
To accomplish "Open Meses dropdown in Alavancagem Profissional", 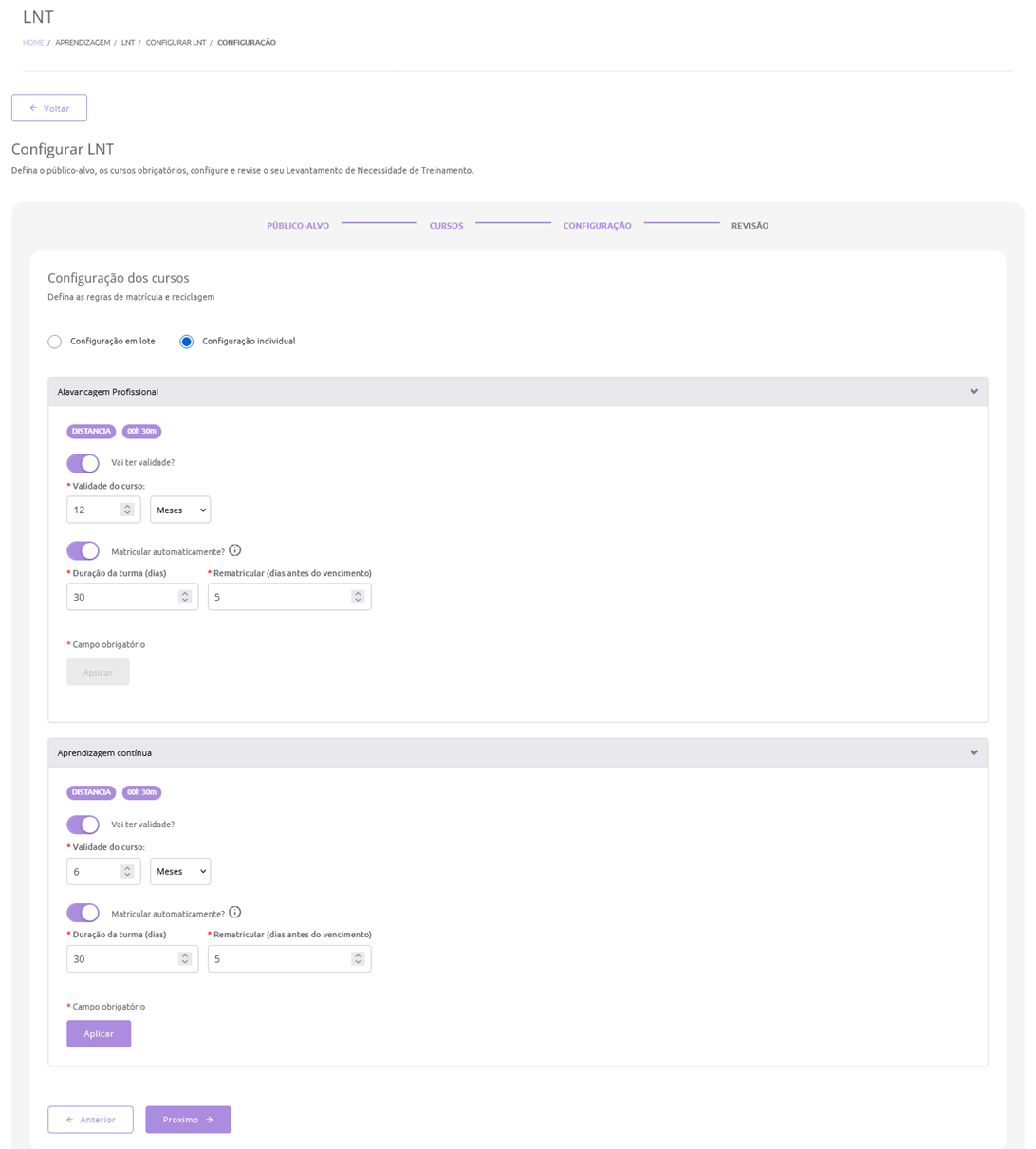I will pyautogui.click(x=180, y=510).
